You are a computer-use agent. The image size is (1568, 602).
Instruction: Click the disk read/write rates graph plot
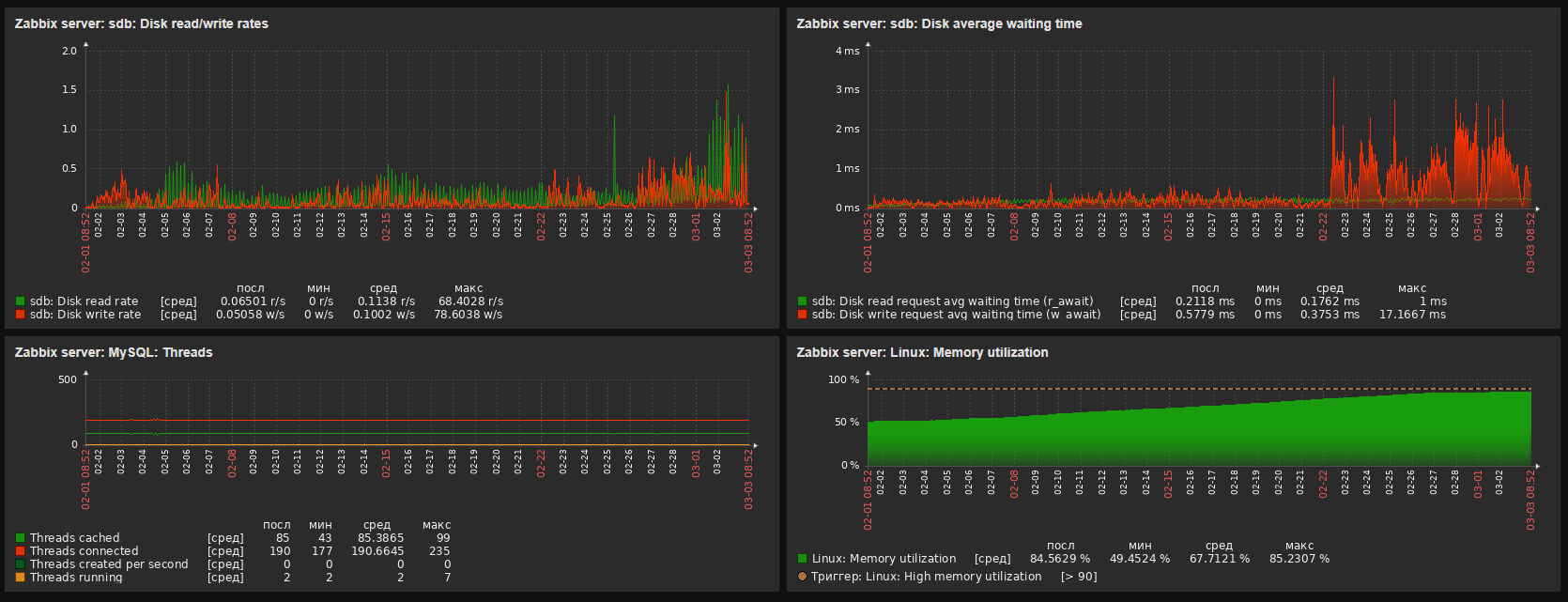(417, 130)
